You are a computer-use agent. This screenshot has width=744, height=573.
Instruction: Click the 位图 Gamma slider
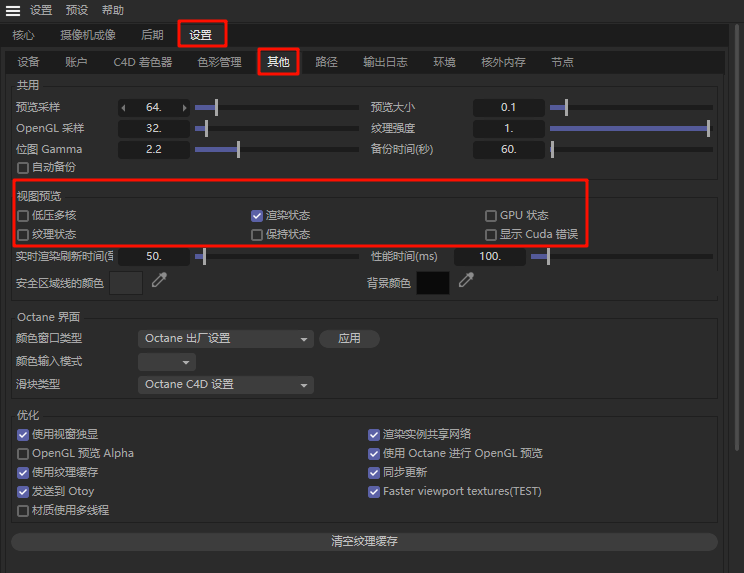tap(238, 149)
